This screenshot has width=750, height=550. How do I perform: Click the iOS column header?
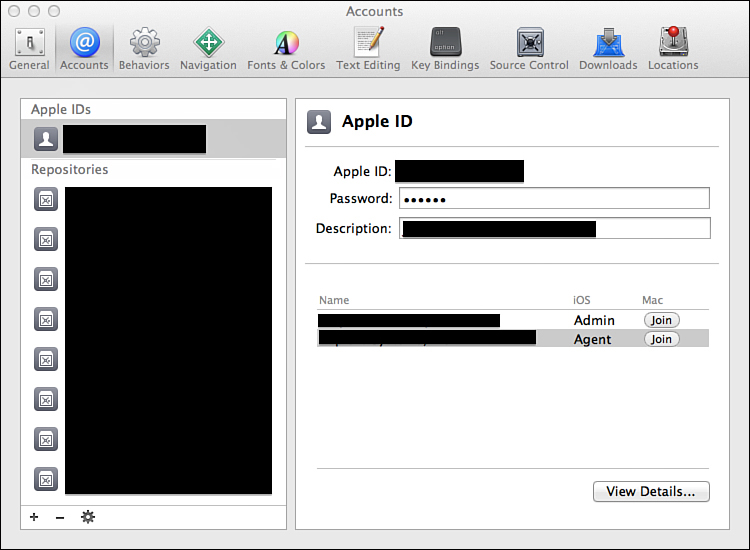(582, 300)
